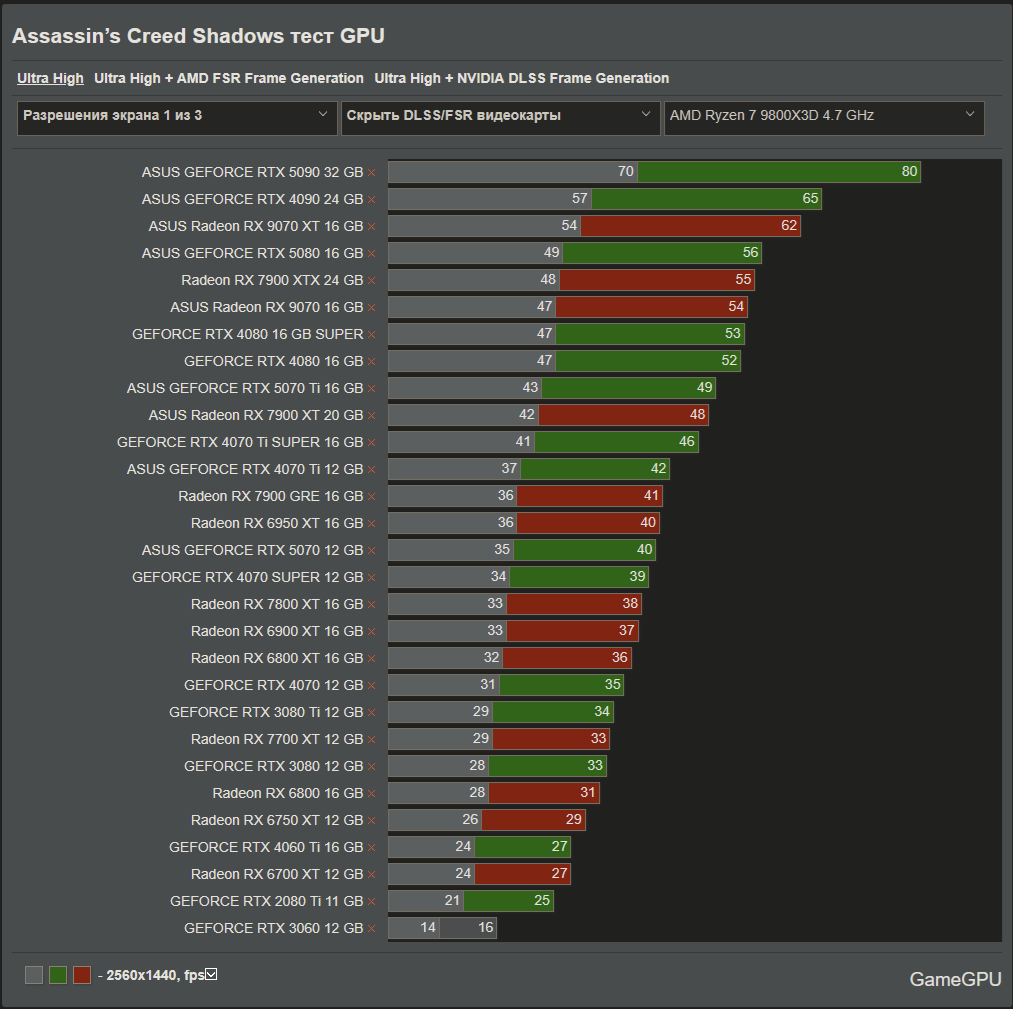
Task: Click the x beside Radeon RX 6800 16 GB
Action: [371, 794]
